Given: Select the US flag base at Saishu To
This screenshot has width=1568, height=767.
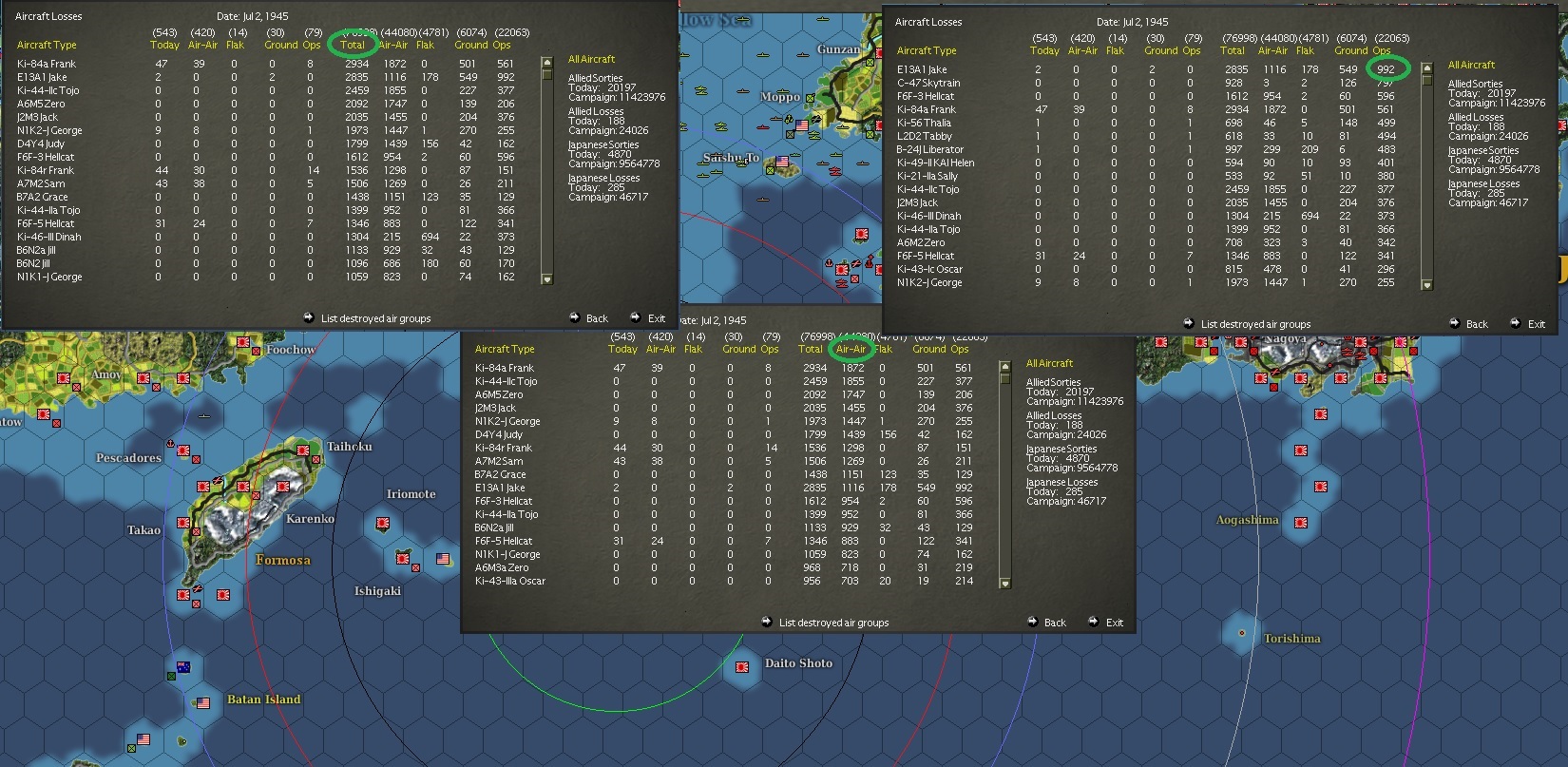Looking at the screenshot, I should point(782,163).
